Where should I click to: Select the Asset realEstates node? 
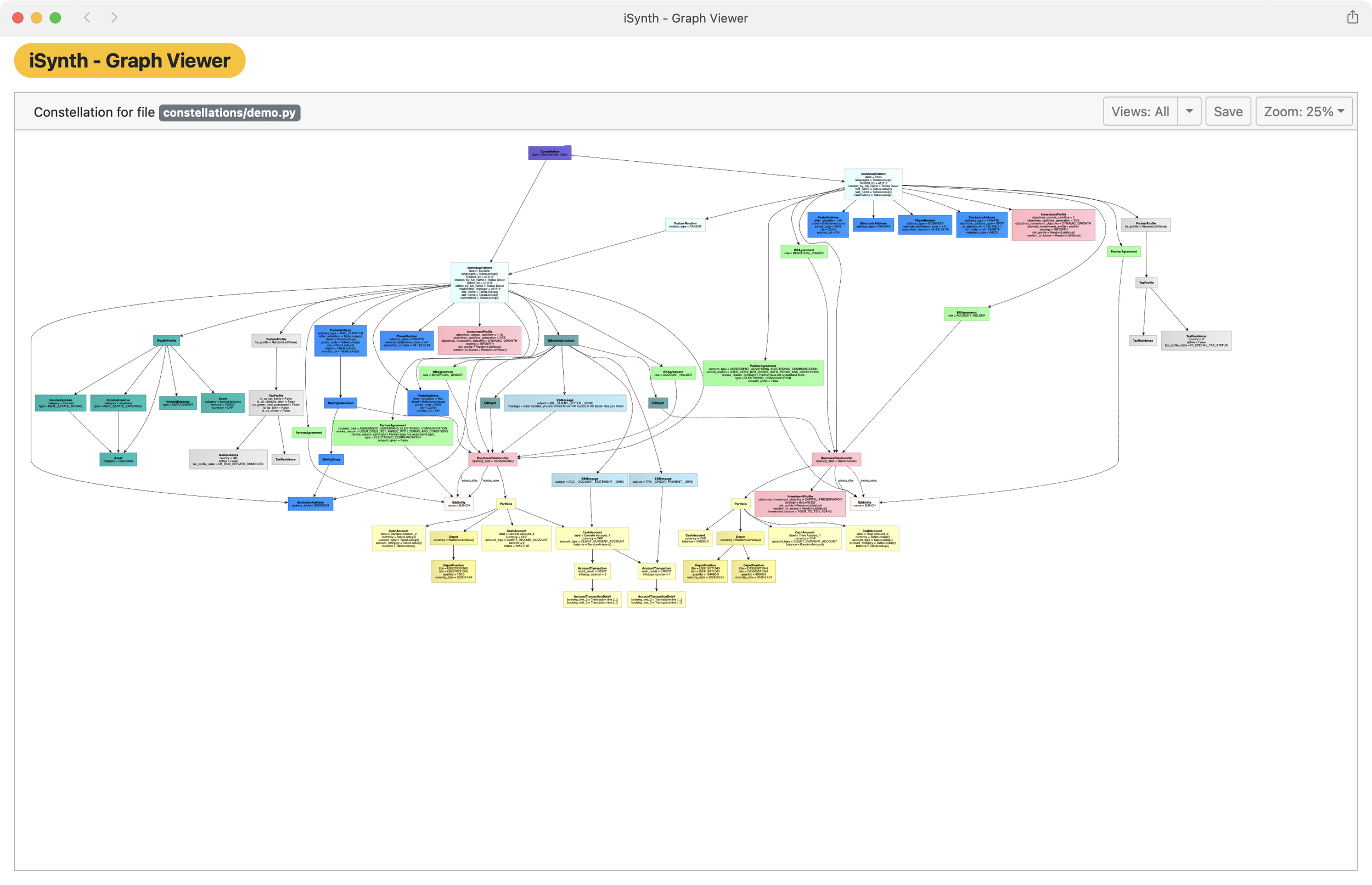tap(118, 459)
